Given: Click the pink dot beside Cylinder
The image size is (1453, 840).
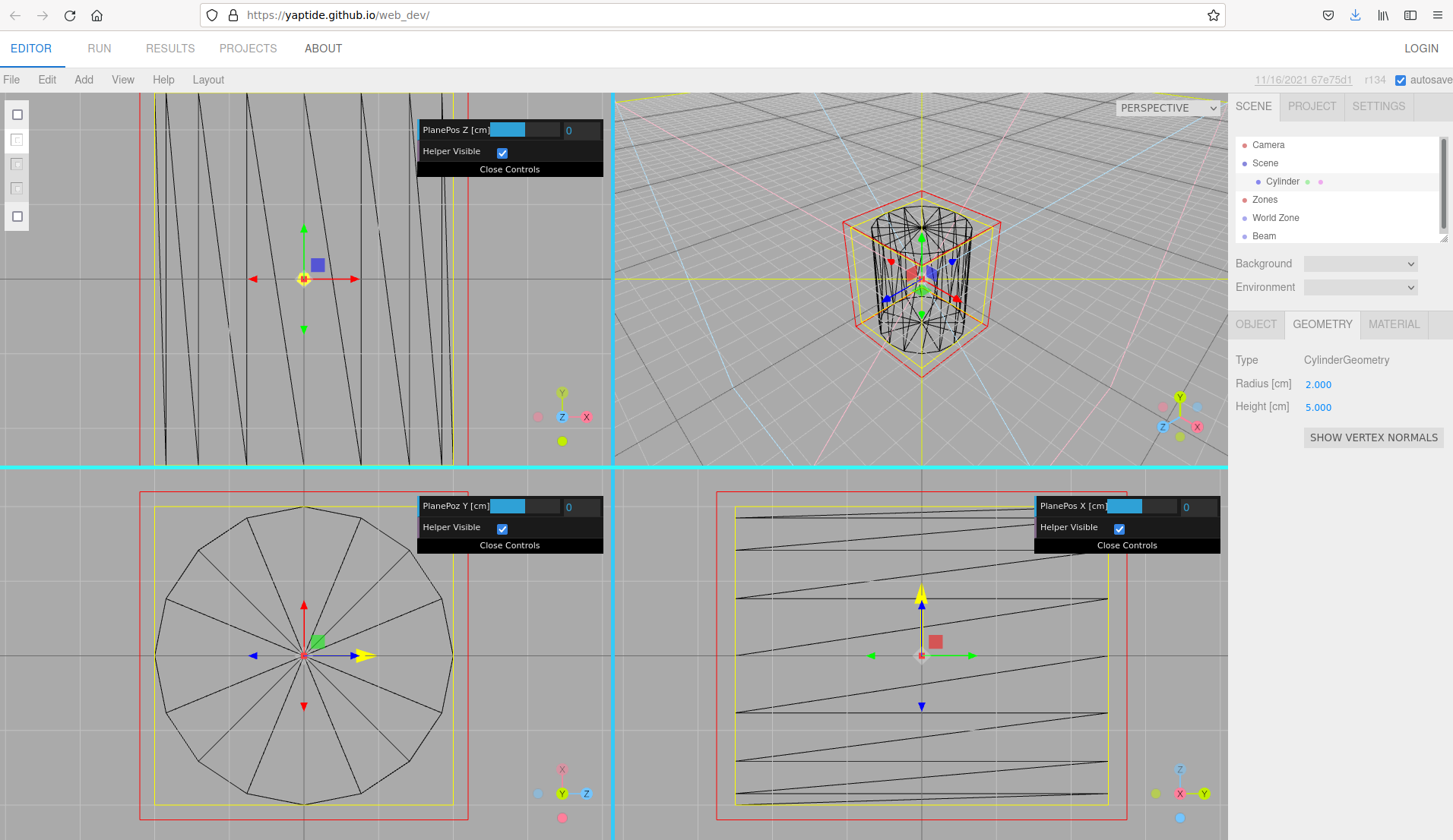Looking at the screenshot, I should [x=1321, y=182].
